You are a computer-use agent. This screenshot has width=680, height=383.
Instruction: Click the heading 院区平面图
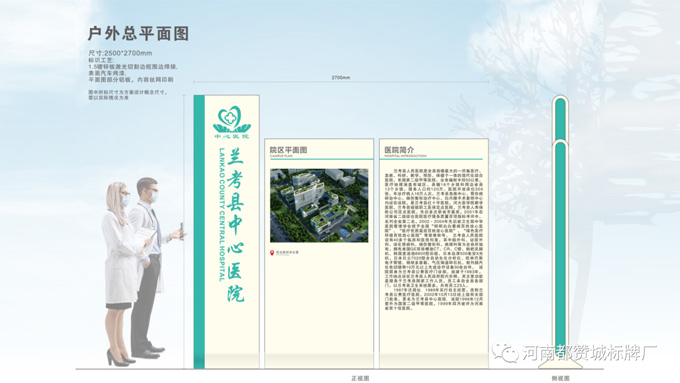(288, 150)
